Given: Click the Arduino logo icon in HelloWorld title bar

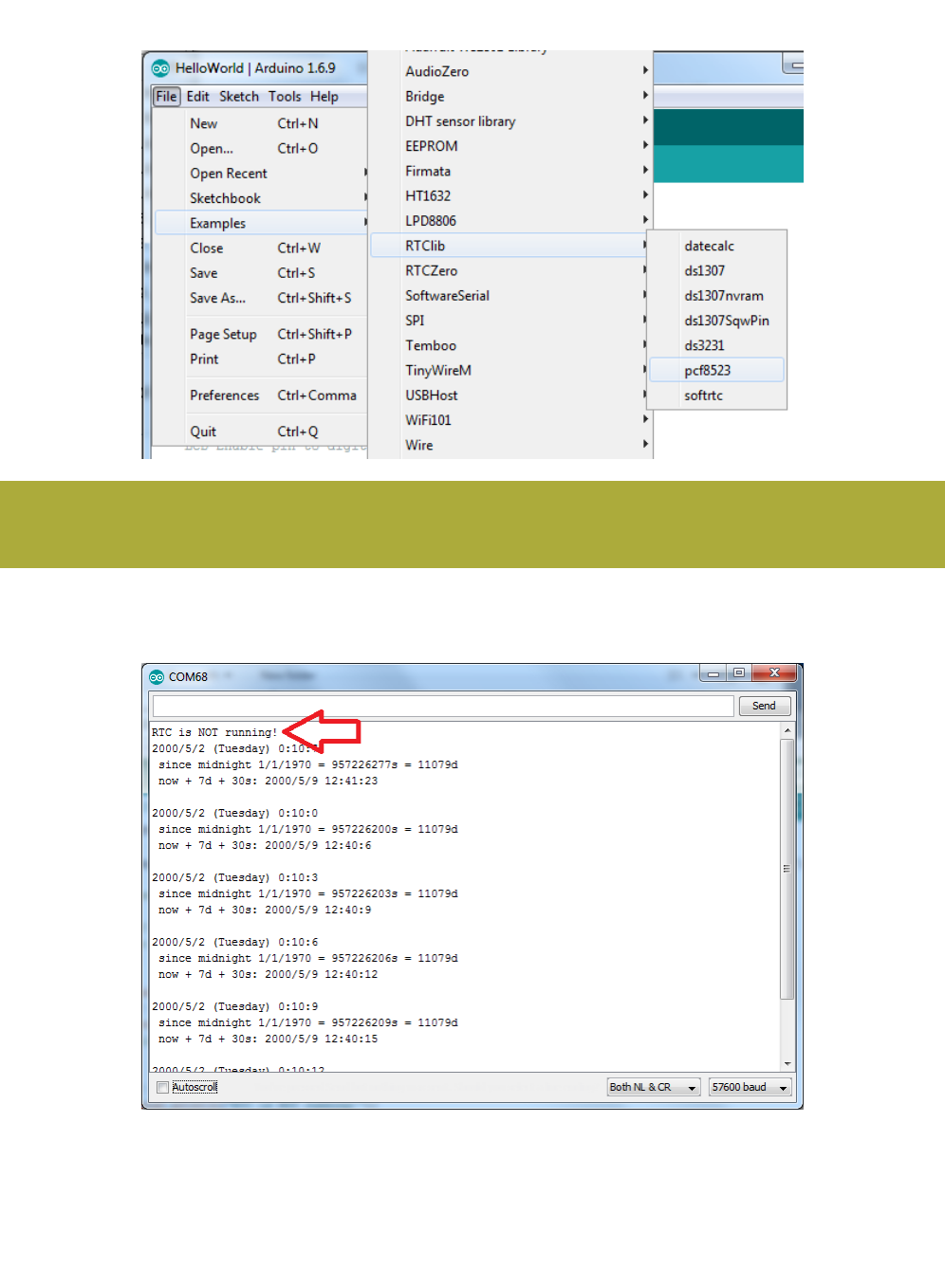Looking at the screenshot, I should point(160,68).
